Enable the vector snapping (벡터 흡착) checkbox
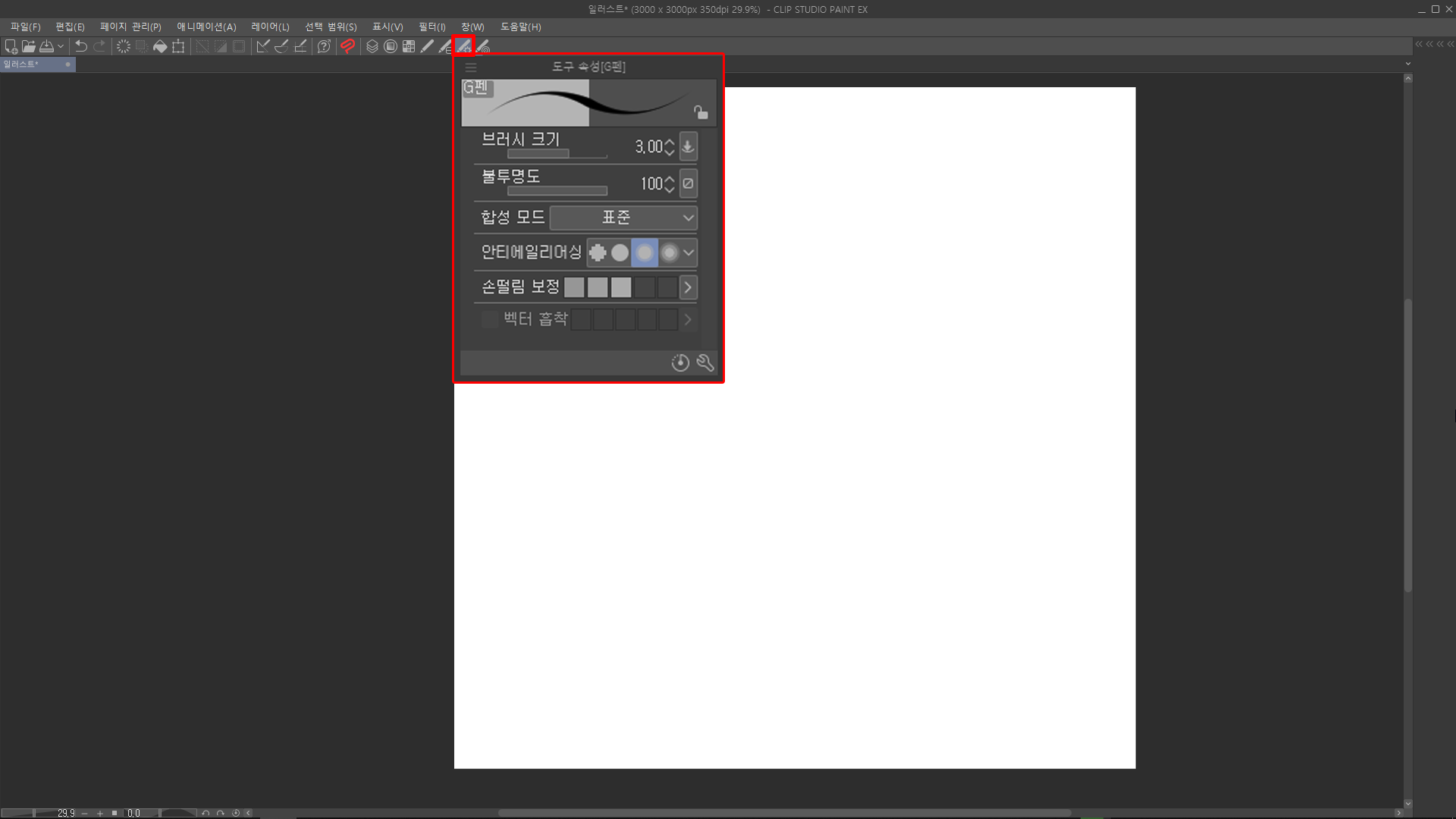Viewport: 1456px width, 819px height. [x=490, y=319]
